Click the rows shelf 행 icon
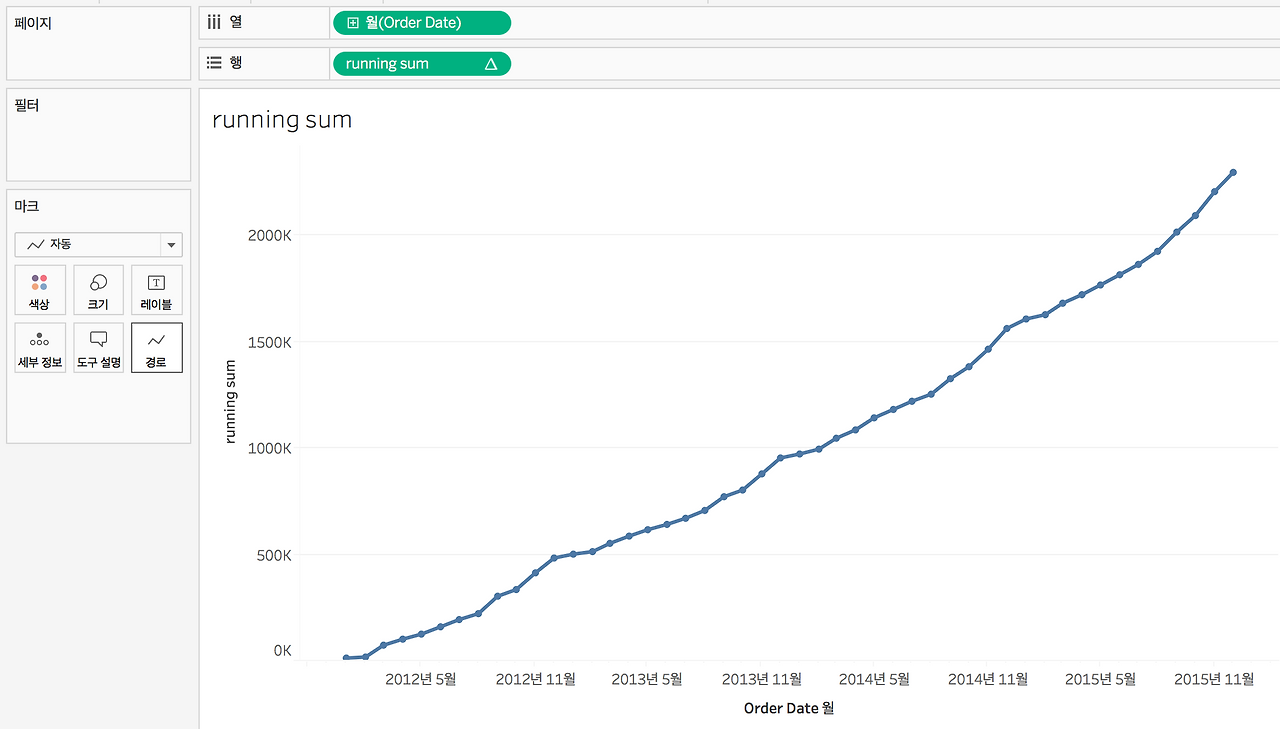This screenshot has height=729, width=1280. tap(214, 63)
